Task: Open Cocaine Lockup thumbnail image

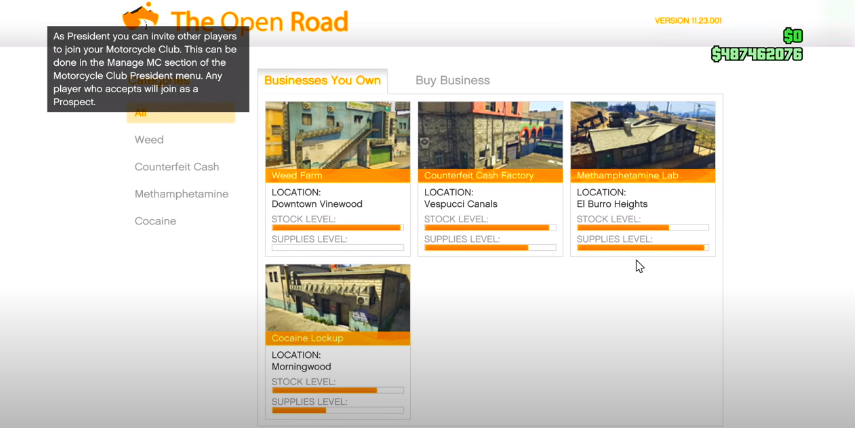Action: point(338,298)
